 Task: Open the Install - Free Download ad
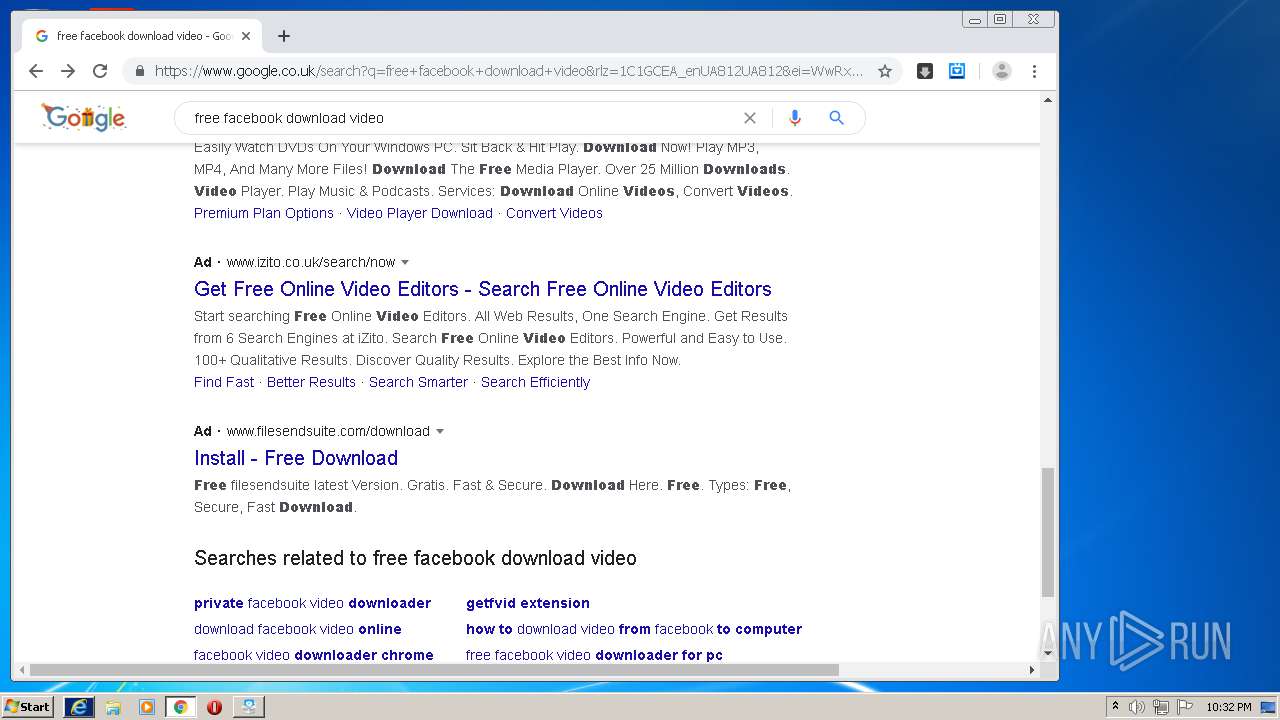click(x=296, y=458)
